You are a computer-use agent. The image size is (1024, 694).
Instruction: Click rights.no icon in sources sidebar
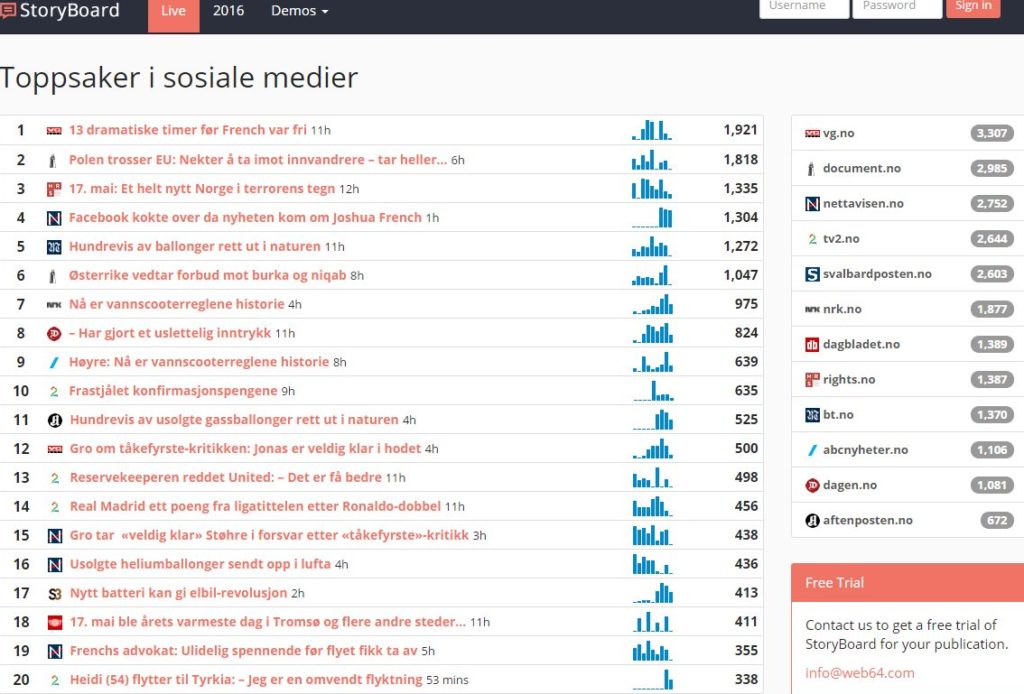coord(812,380)
